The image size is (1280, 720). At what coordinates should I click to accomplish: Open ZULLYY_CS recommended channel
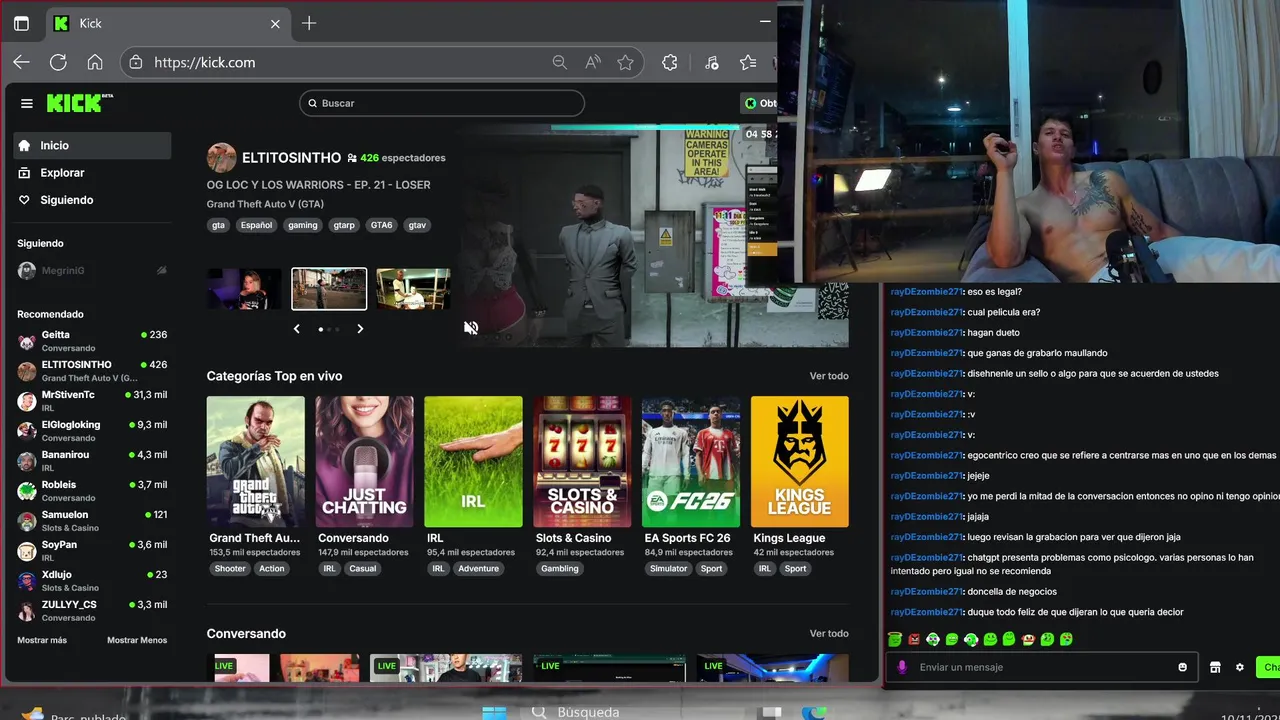point(92,611)
